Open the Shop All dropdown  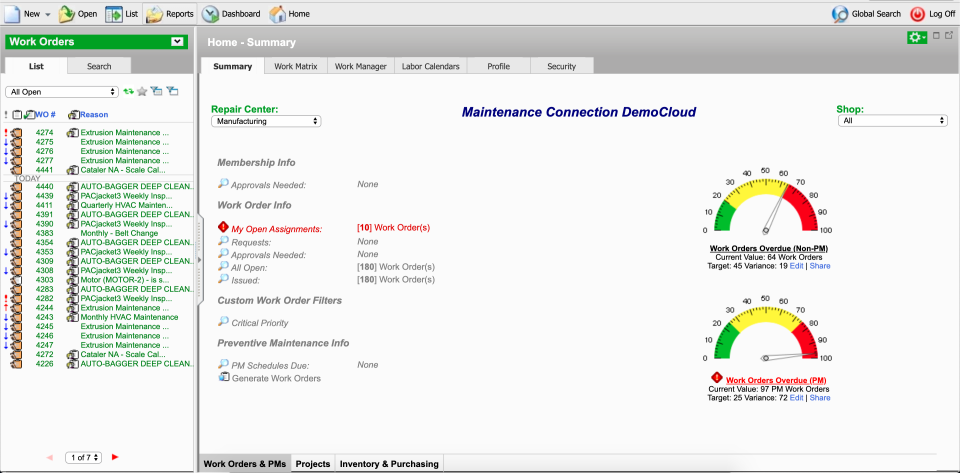(892, 121)
